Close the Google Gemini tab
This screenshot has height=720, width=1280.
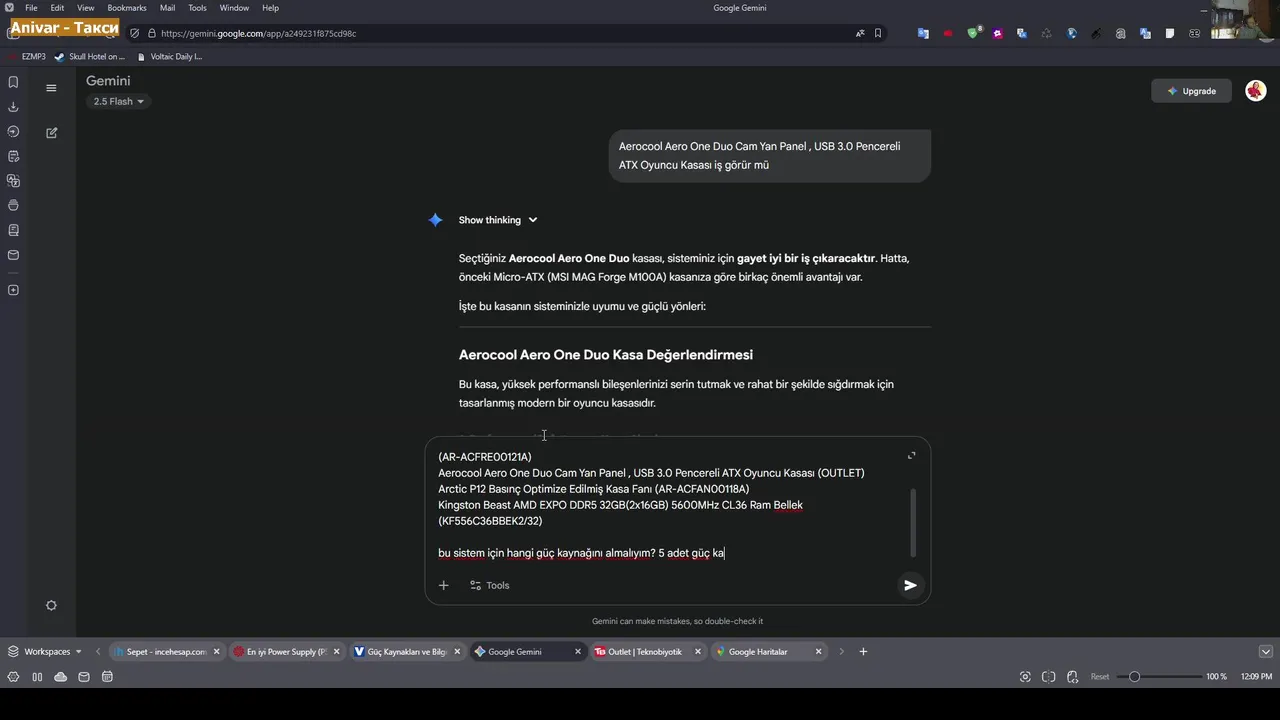click(x=577, y=651)
